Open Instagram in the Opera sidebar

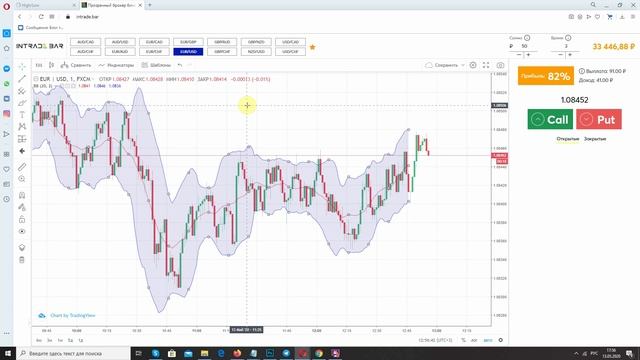(x=7, y=114)
